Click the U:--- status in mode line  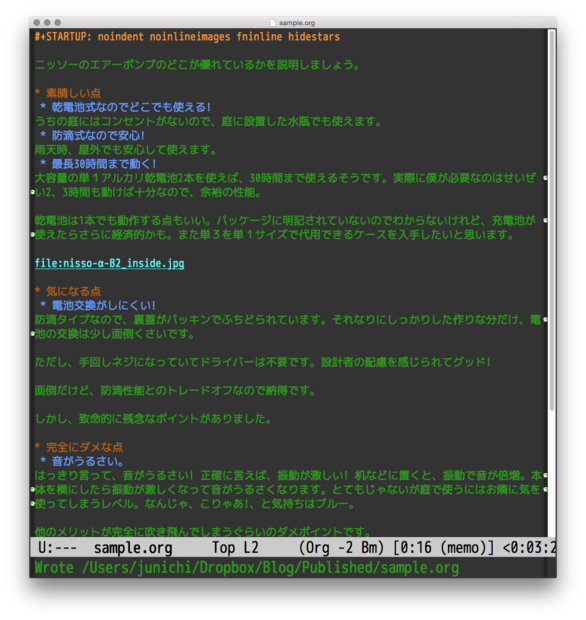click(x=57, y=548)
